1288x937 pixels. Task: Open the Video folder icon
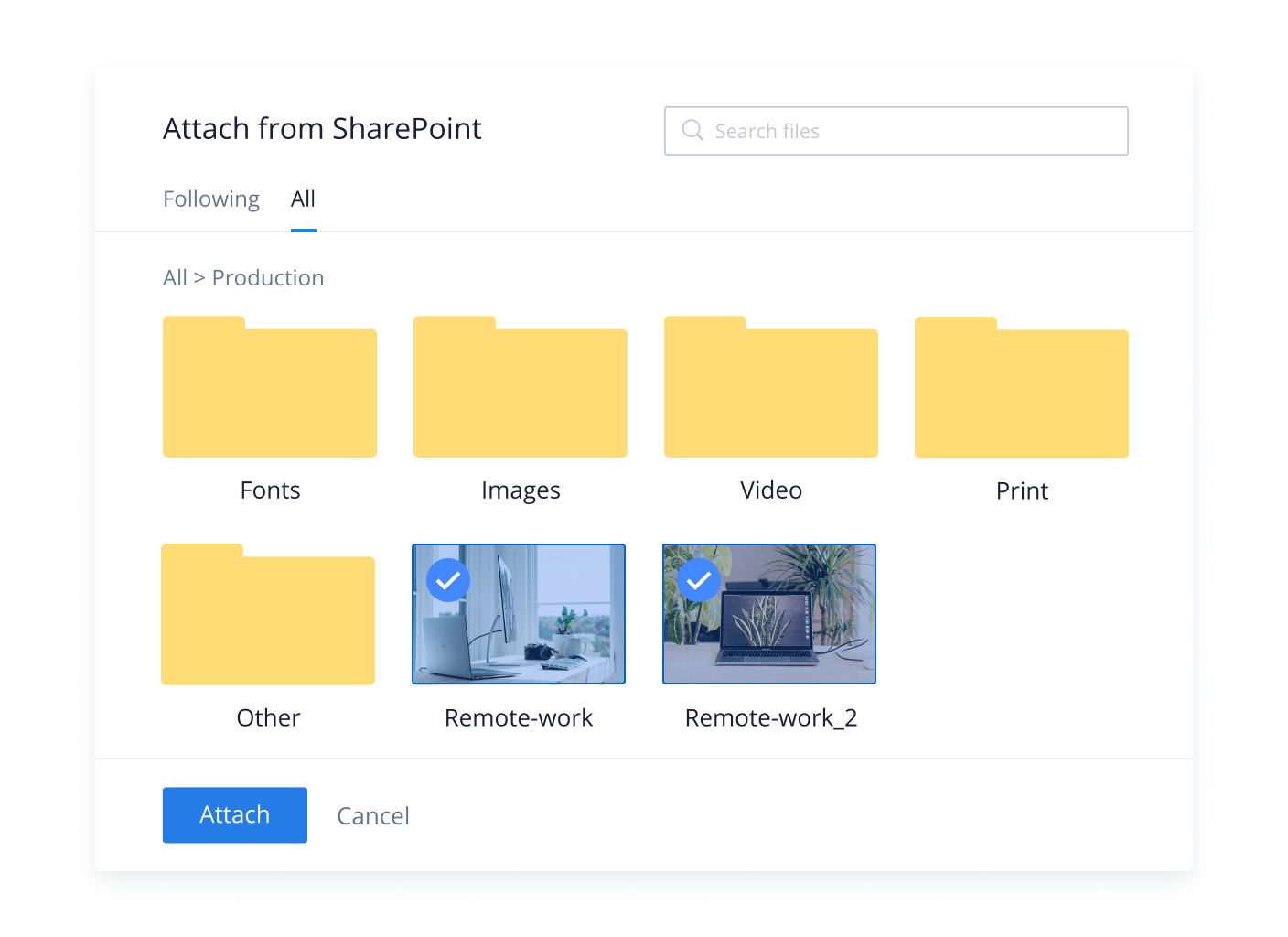click(771, 388)
